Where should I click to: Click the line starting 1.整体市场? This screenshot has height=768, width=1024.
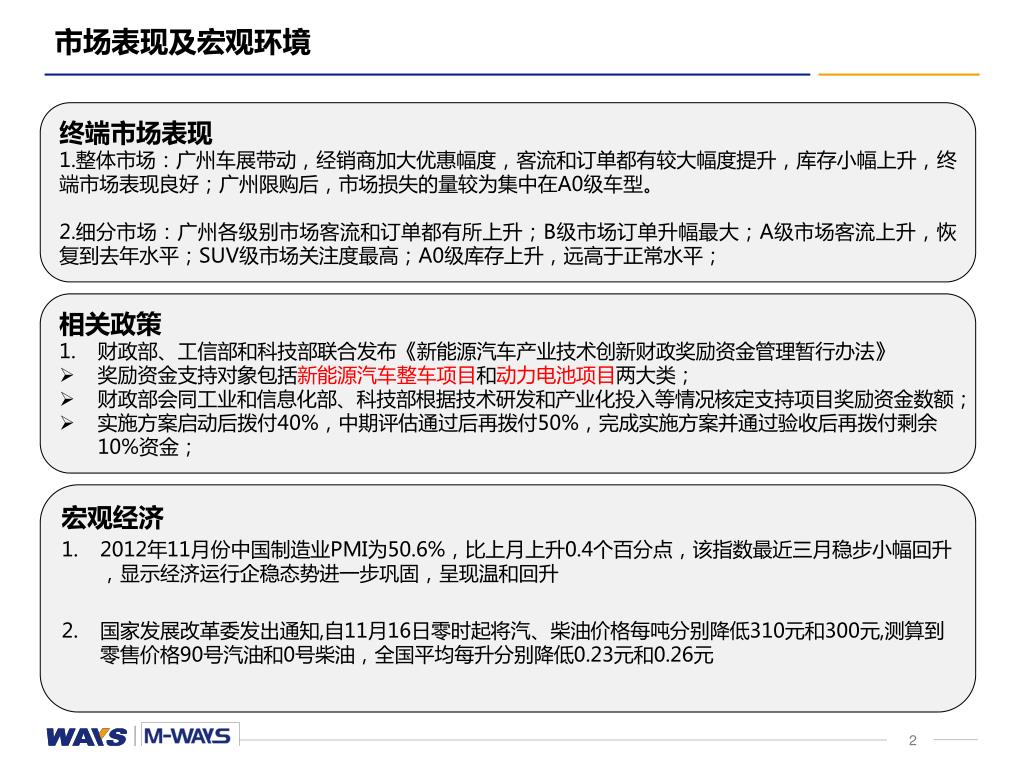(508, 160)
